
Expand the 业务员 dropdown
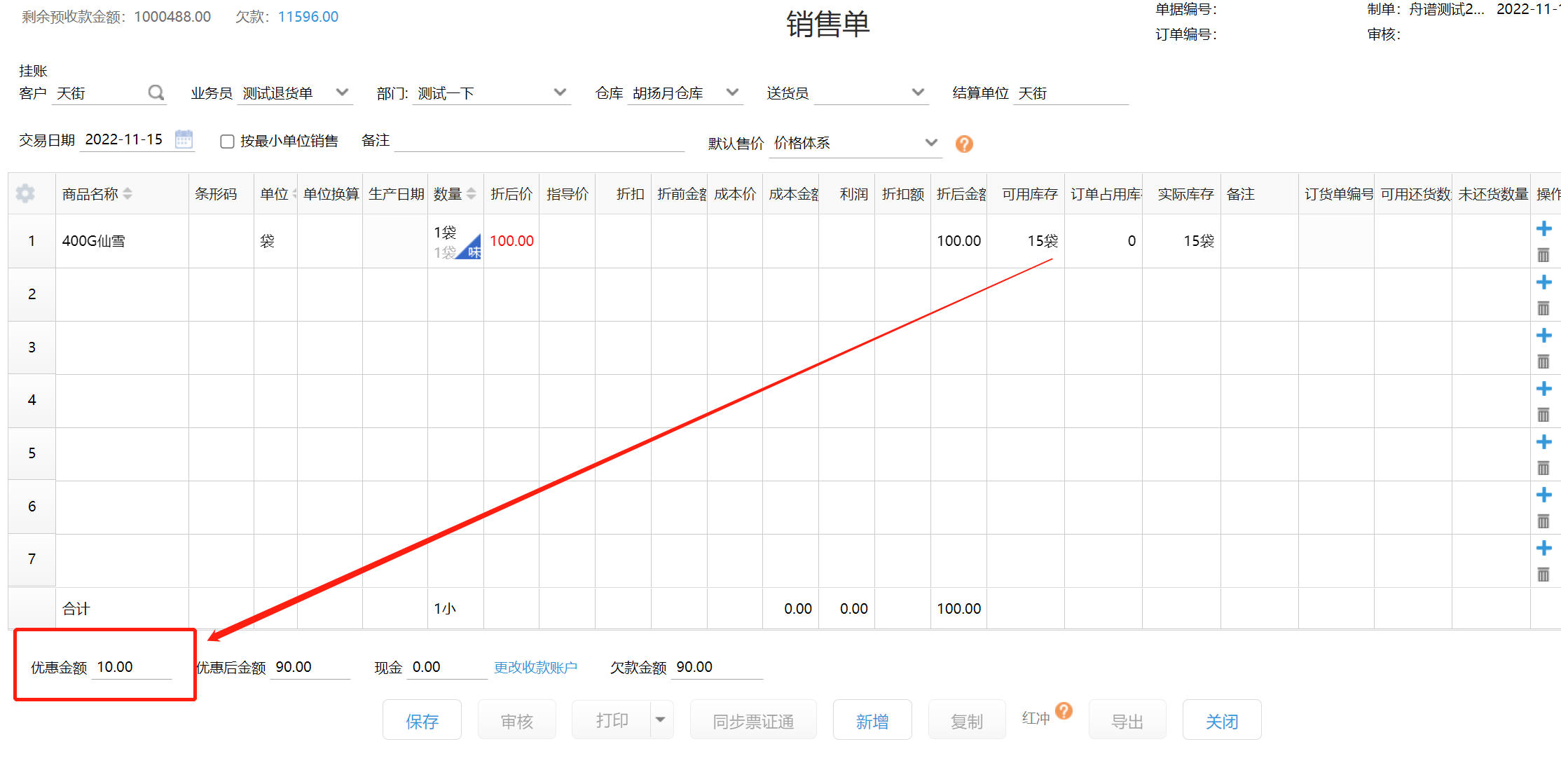pos(342,92)
